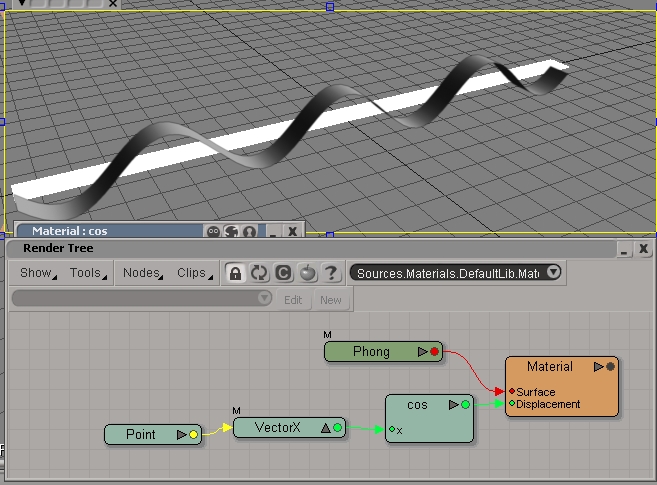Click the Point node yellow output port
Viewport: 657px width, 485px height.
193,435
